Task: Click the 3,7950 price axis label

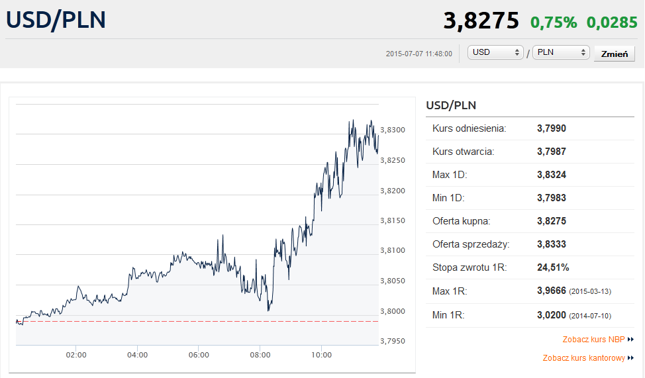Action: point(392,341)
